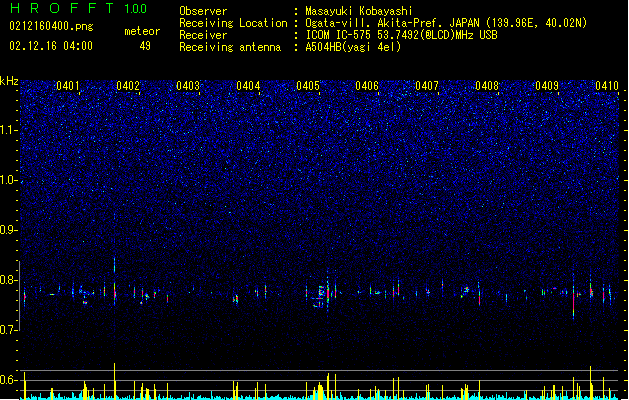Click the 0407 time marker
The width and height of the screenshot is (629, 400).
pos(427,85)
